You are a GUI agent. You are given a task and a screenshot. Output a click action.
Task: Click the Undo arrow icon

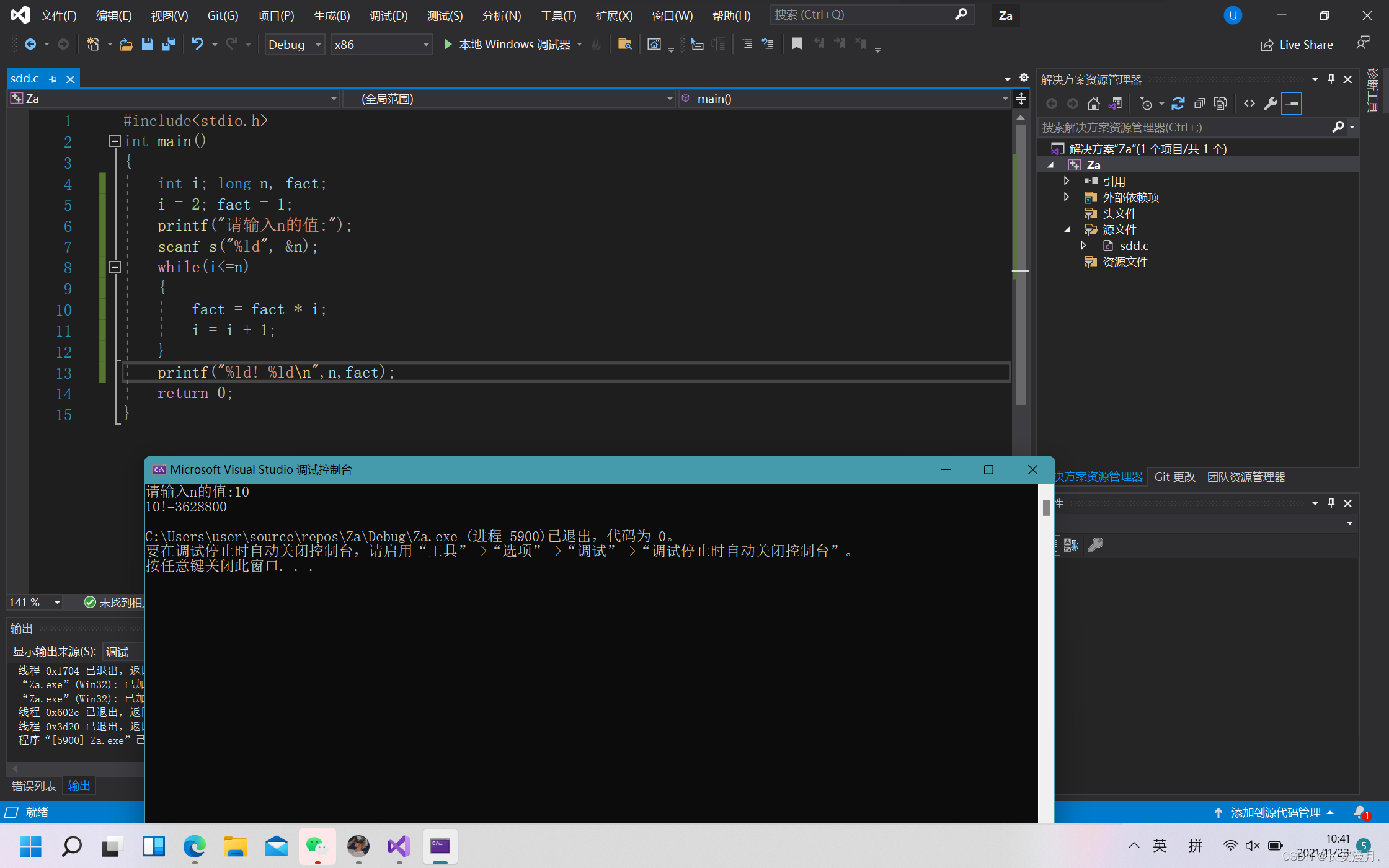pyautogui.click(x=197, y=44)
